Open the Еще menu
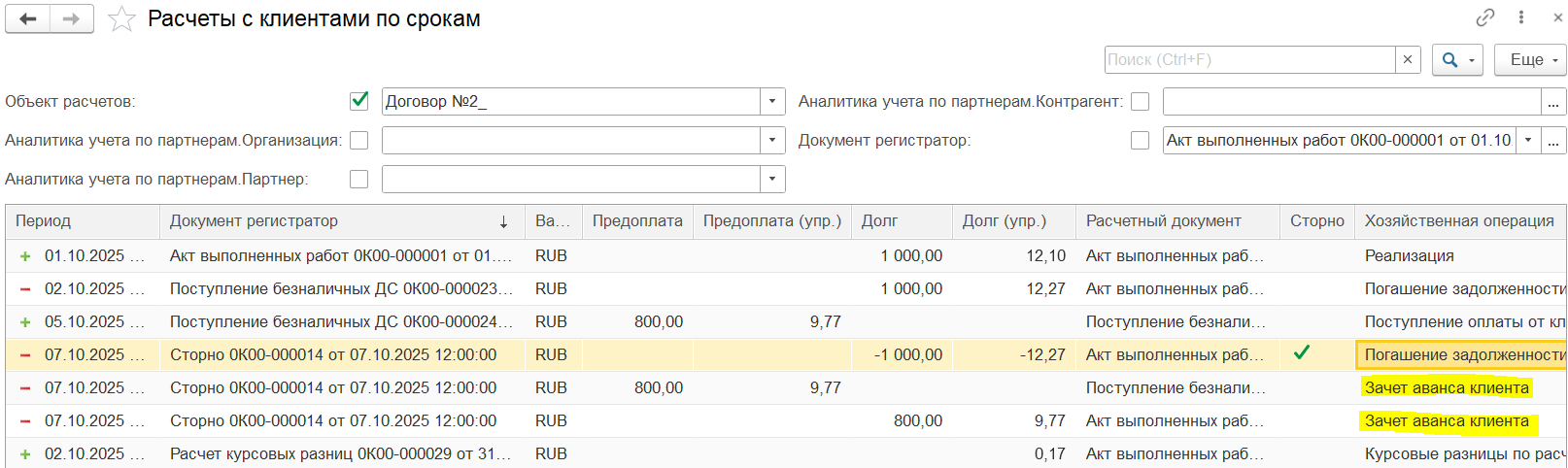The height and width of the screenshot is (468, 1568). tap(1530, 59)
